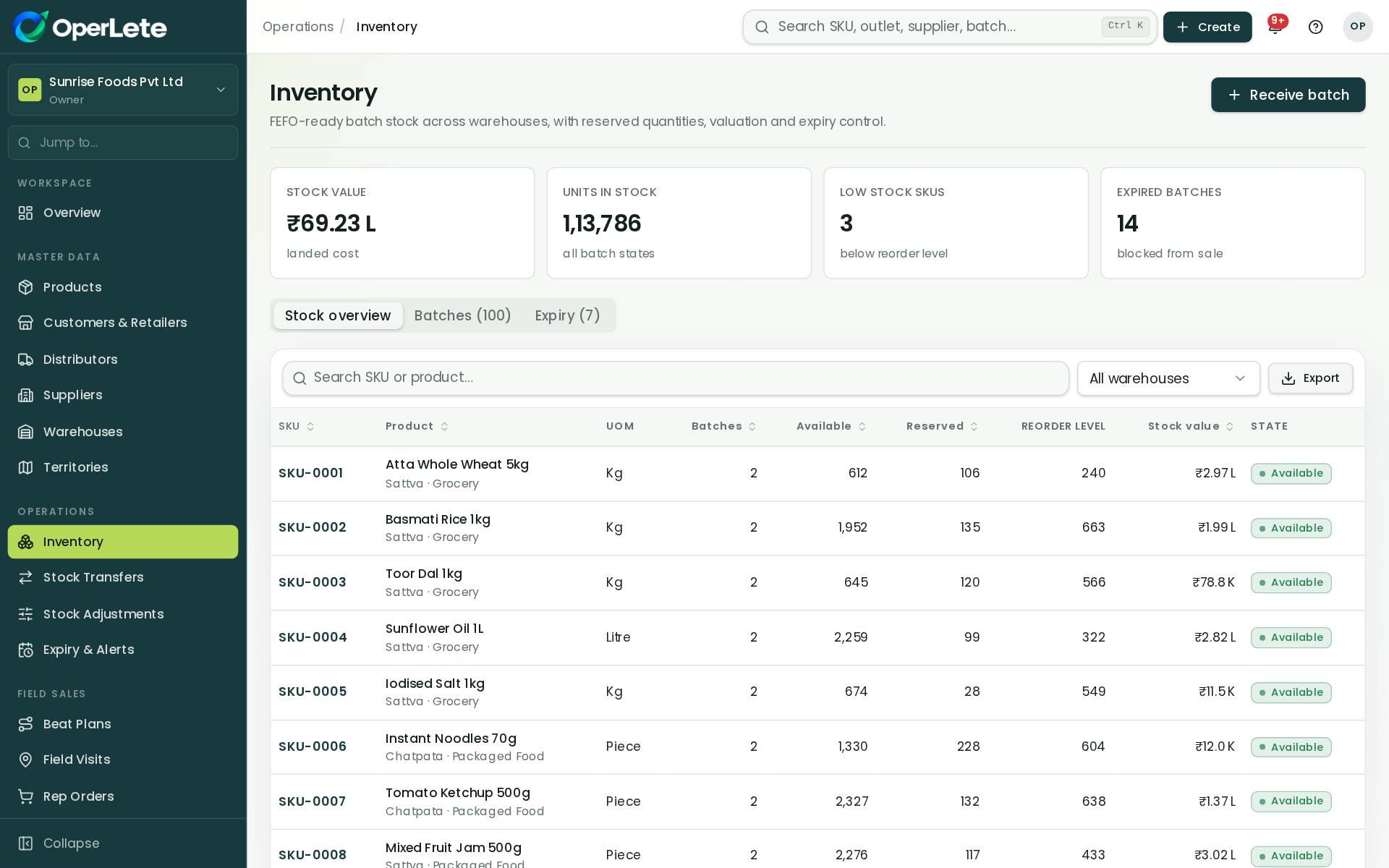Open the notifications bell icon
The image size is (1389, 868).
pyautogui.click(x=1275, y=27)
